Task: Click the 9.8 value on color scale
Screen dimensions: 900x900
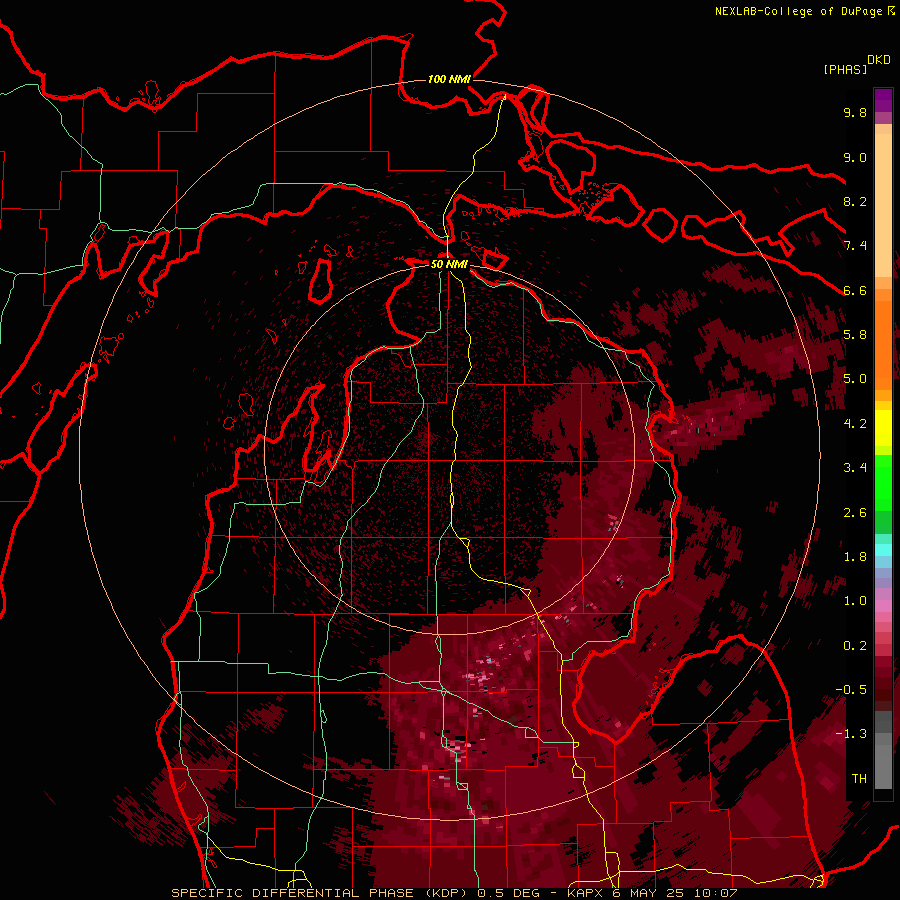Action: point(855,112)
